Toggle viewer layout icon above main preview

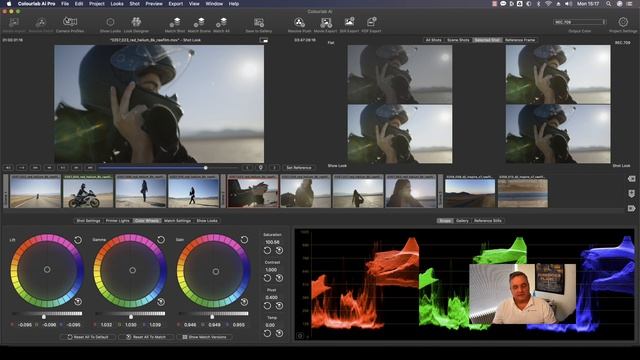(264, 40)
